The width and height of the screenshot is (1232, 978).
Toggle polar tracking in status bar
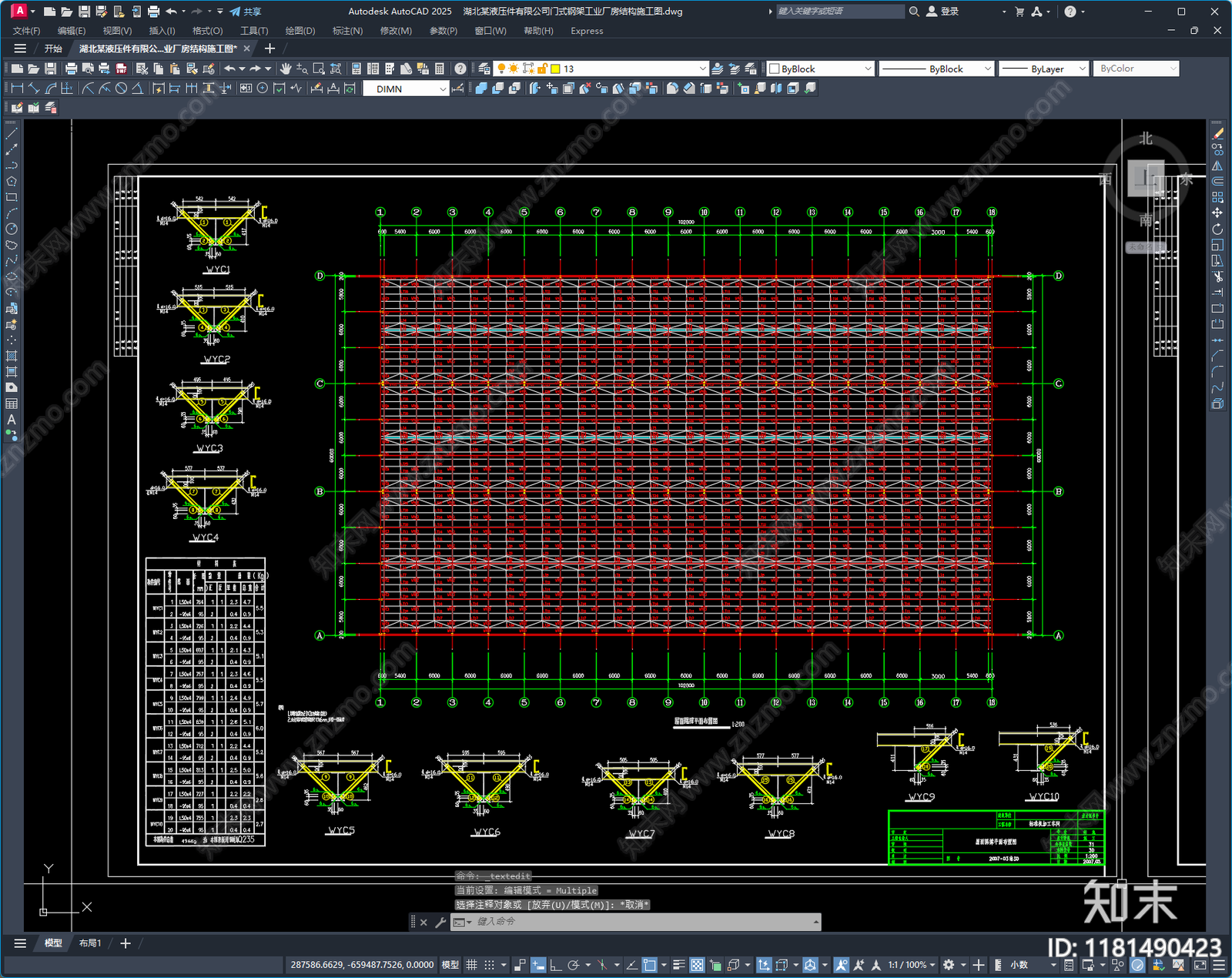click(x=573, y=965)
